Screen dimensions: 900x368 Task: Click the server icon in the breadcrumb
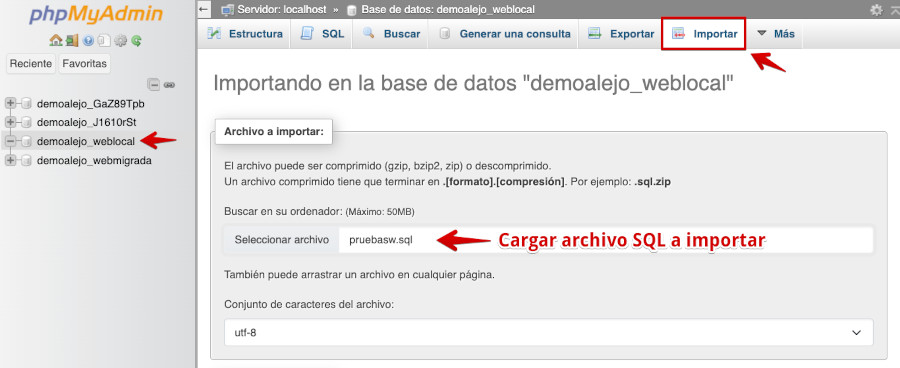pyautogui.click(x=228, y=10)
